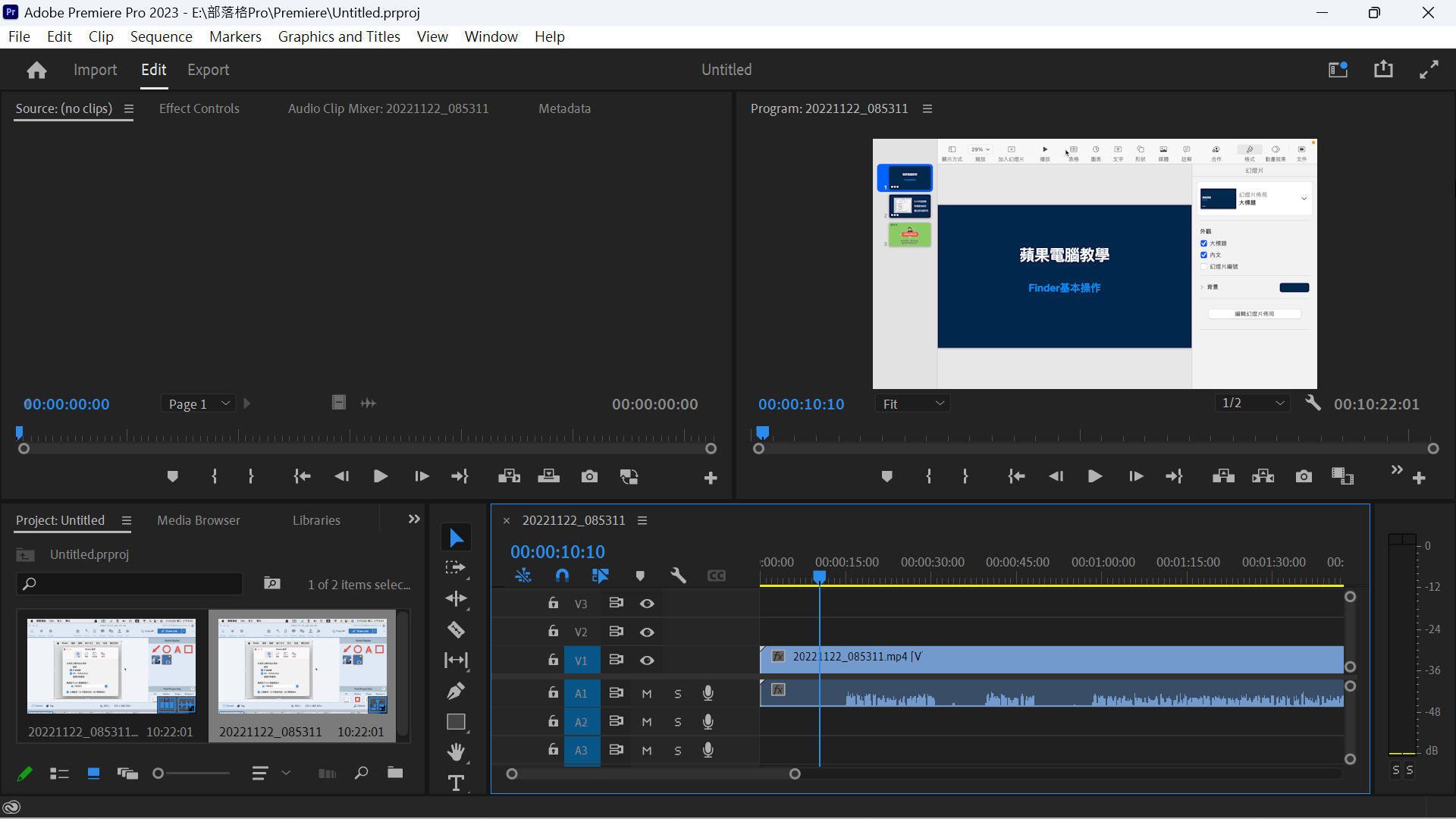
Task: Open playback resolution 1/2 dropdown
Action: pos(1253,403)
